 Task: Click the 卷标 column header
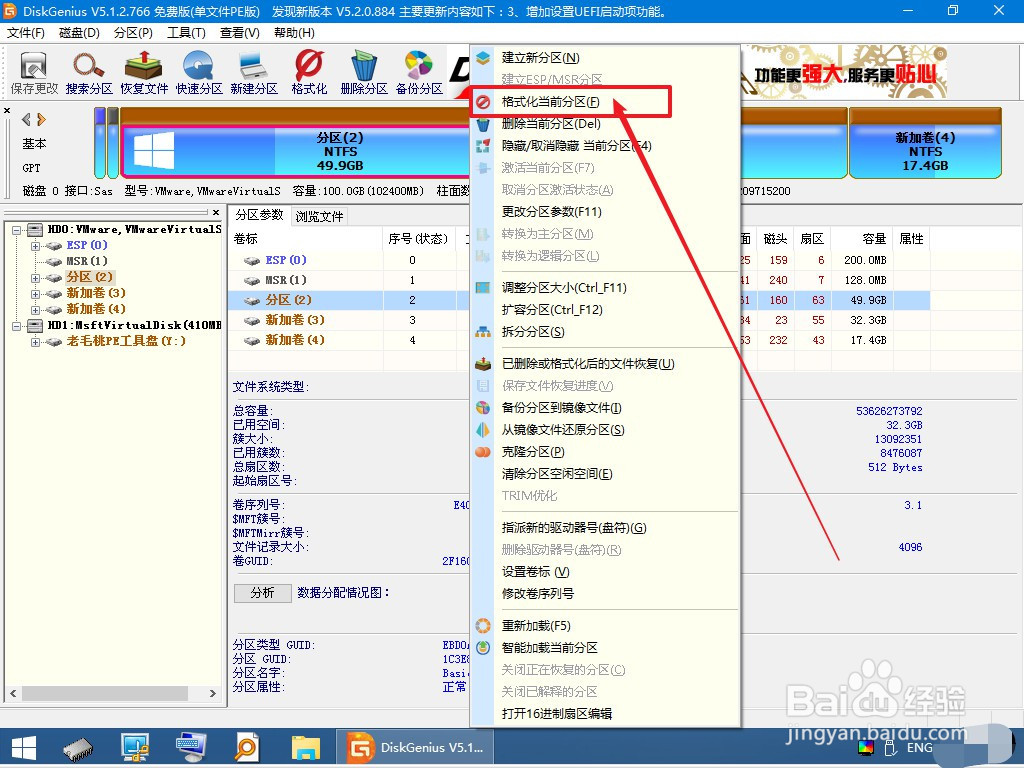click(x=306, y=239)
